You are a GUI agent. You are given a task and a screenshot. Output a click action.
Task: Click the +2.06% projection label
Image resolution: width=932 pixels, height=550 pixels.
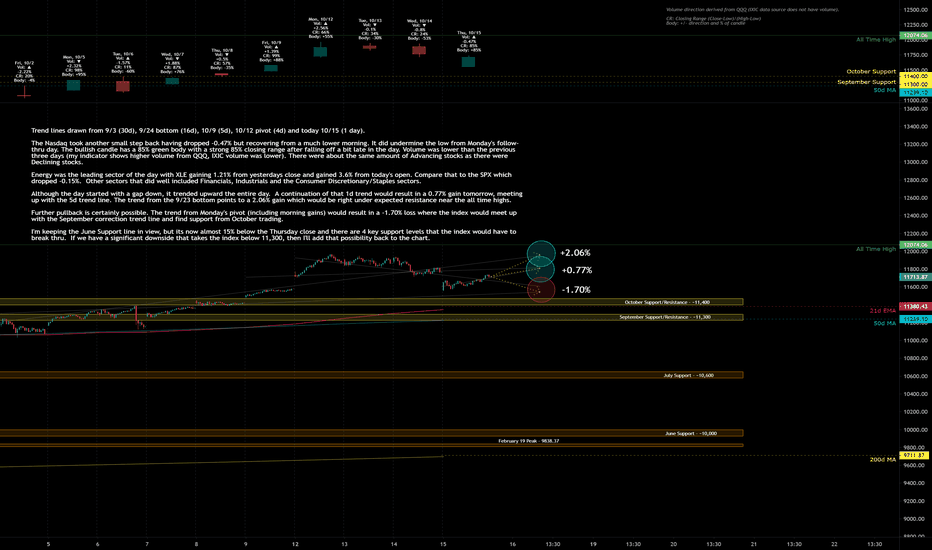pyautogui.click(x=575, y=253)
